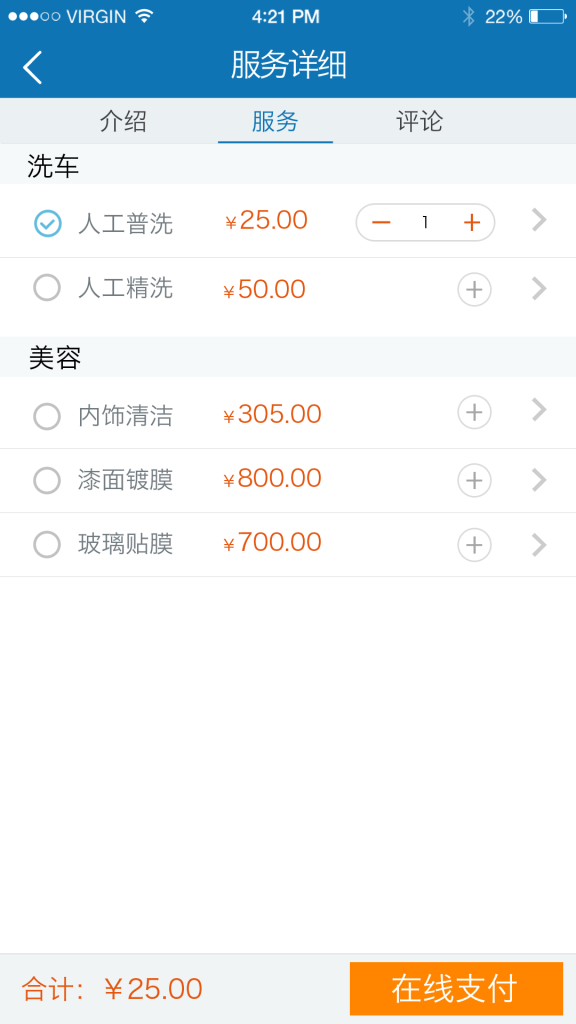
Task: Switch to the 介绍 tab
Action: click(123, 121)
